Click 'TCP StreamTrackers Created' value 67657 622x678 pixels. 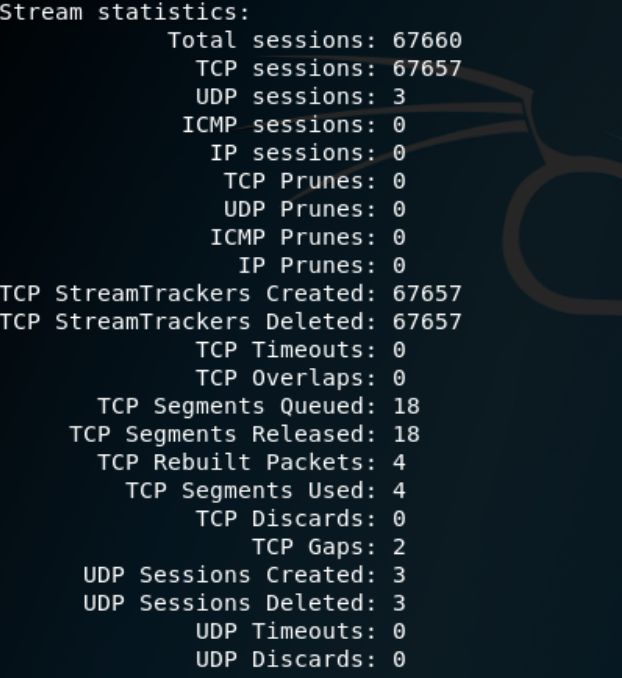427,294
